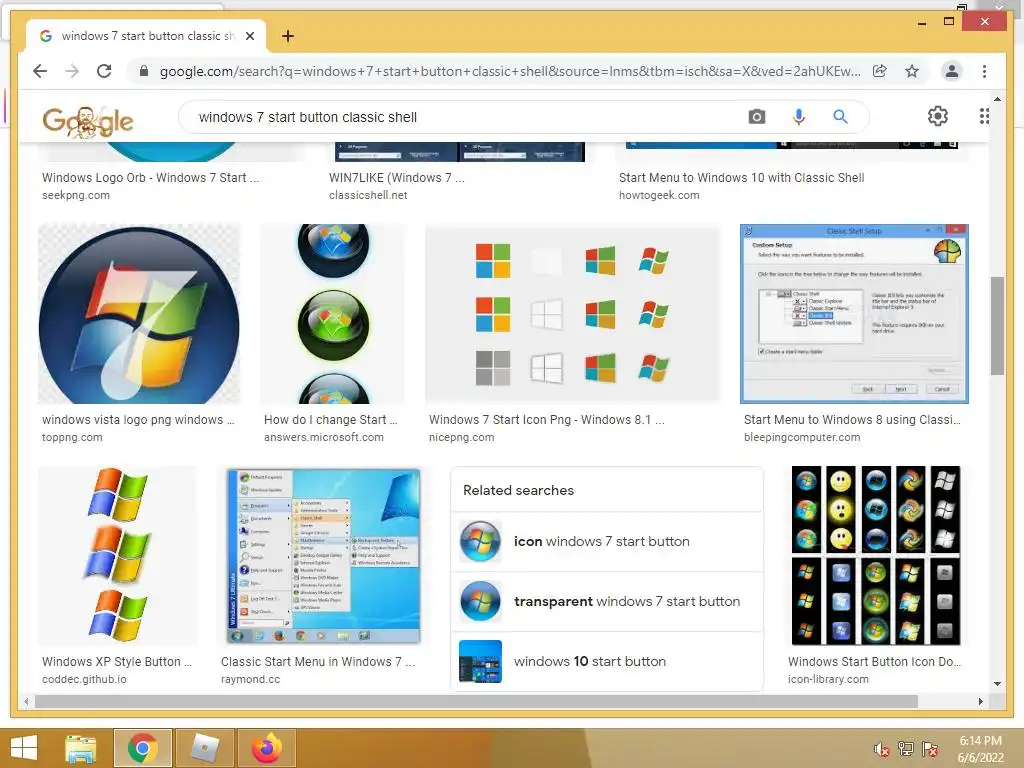Click icon-library.com source link
1024x768 pixels.
(827, 679)
